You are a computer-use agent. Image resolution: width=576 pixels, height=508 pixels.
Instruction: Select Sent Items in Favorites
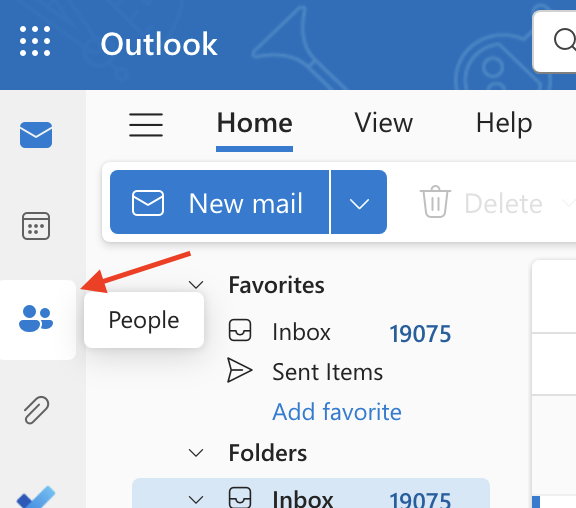[305, 372]
